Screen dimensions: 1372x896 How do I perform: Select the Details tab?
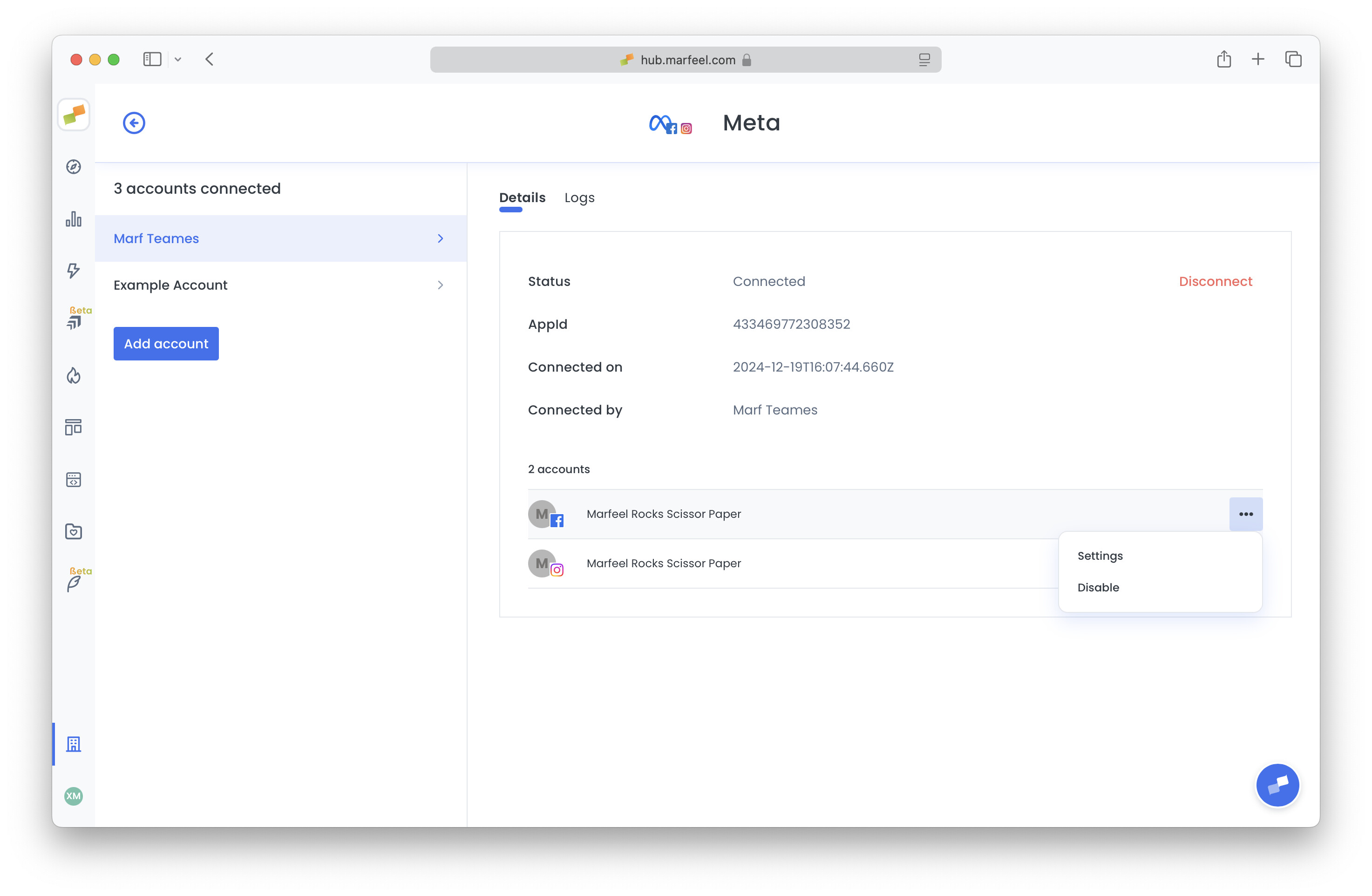[522, 197]
